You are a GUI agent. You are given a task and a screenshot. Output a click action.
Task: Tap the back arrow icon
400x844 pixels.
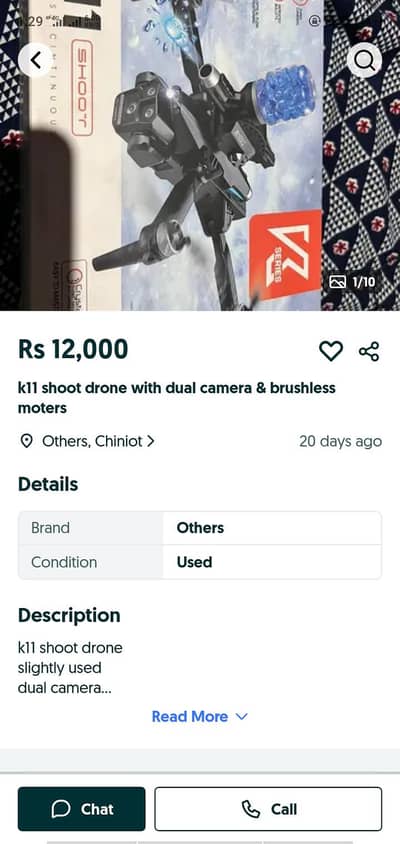(36, 60)
